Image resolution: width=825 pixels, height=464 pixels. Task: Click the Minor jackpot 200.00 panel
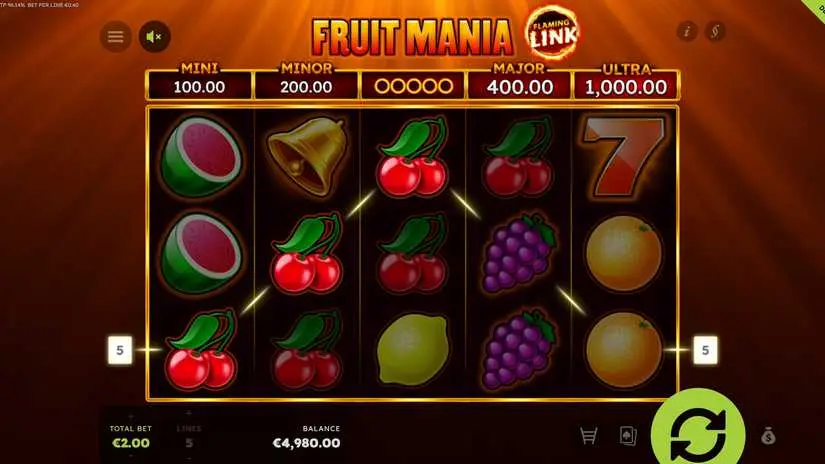point(306,83)
